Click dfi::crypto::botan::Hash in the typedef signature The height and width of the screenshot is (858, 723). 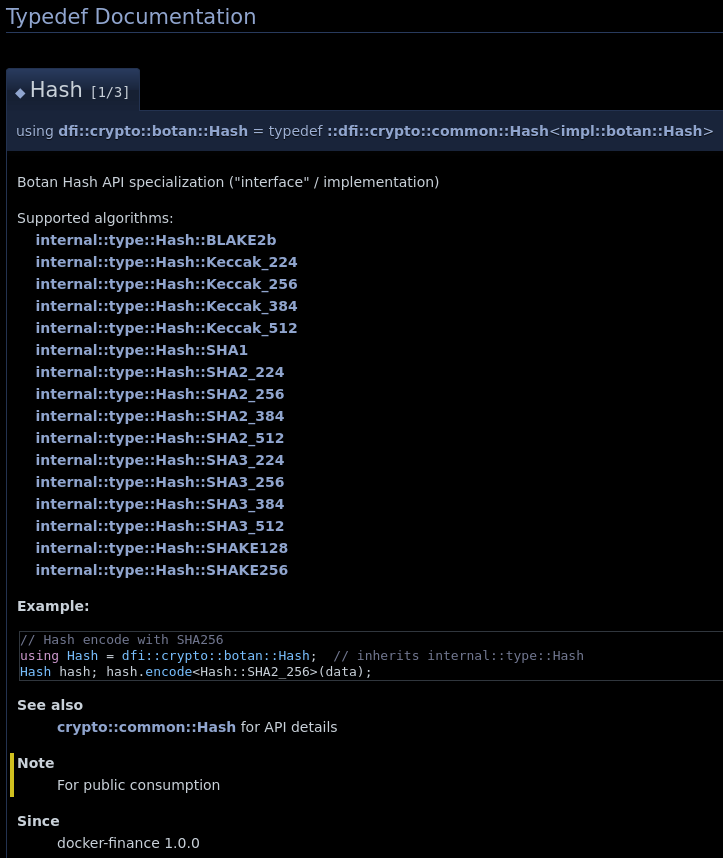pyautogui.click(x=152, y=131)
